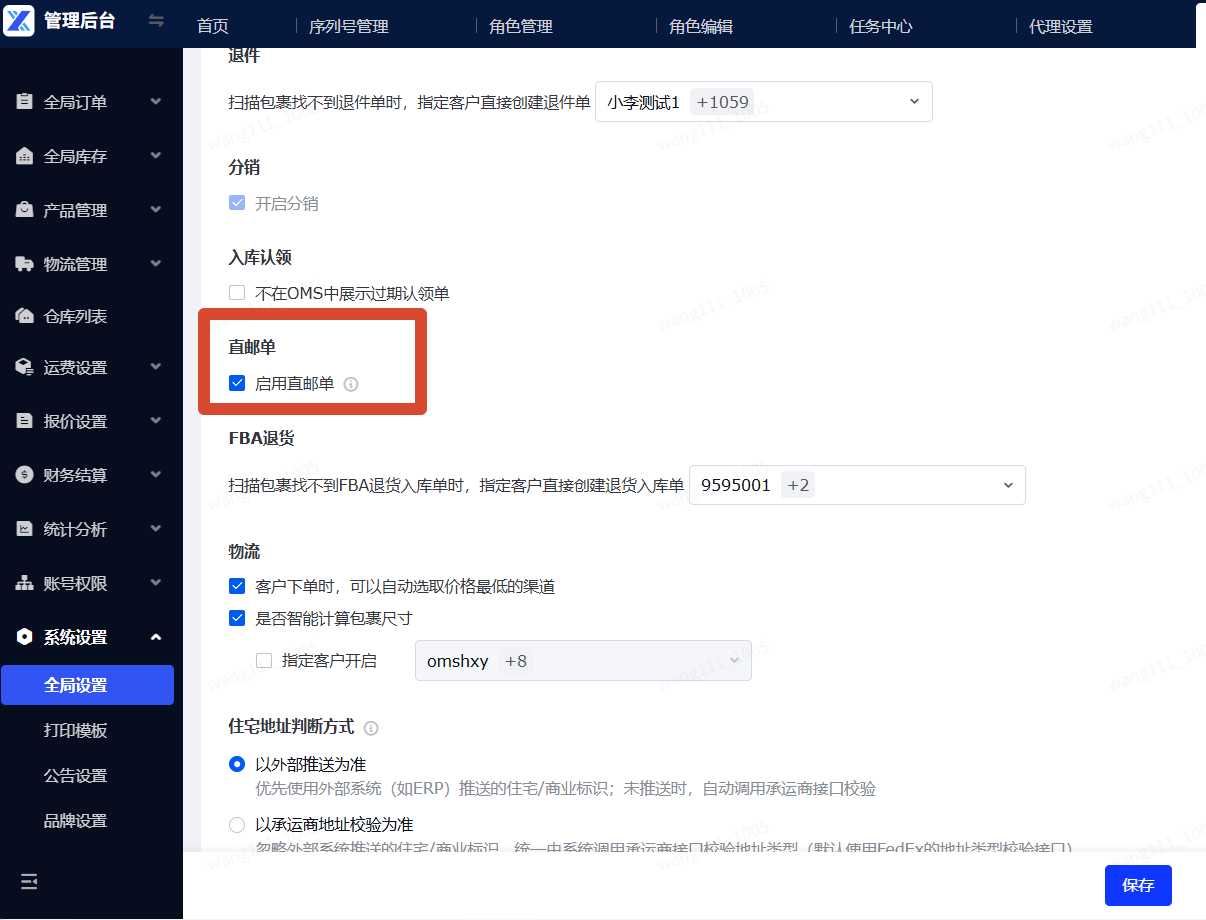Expand 账号权限 chevron
Image resolution: width=1206 pixels, height=920 pixels.
155,583
